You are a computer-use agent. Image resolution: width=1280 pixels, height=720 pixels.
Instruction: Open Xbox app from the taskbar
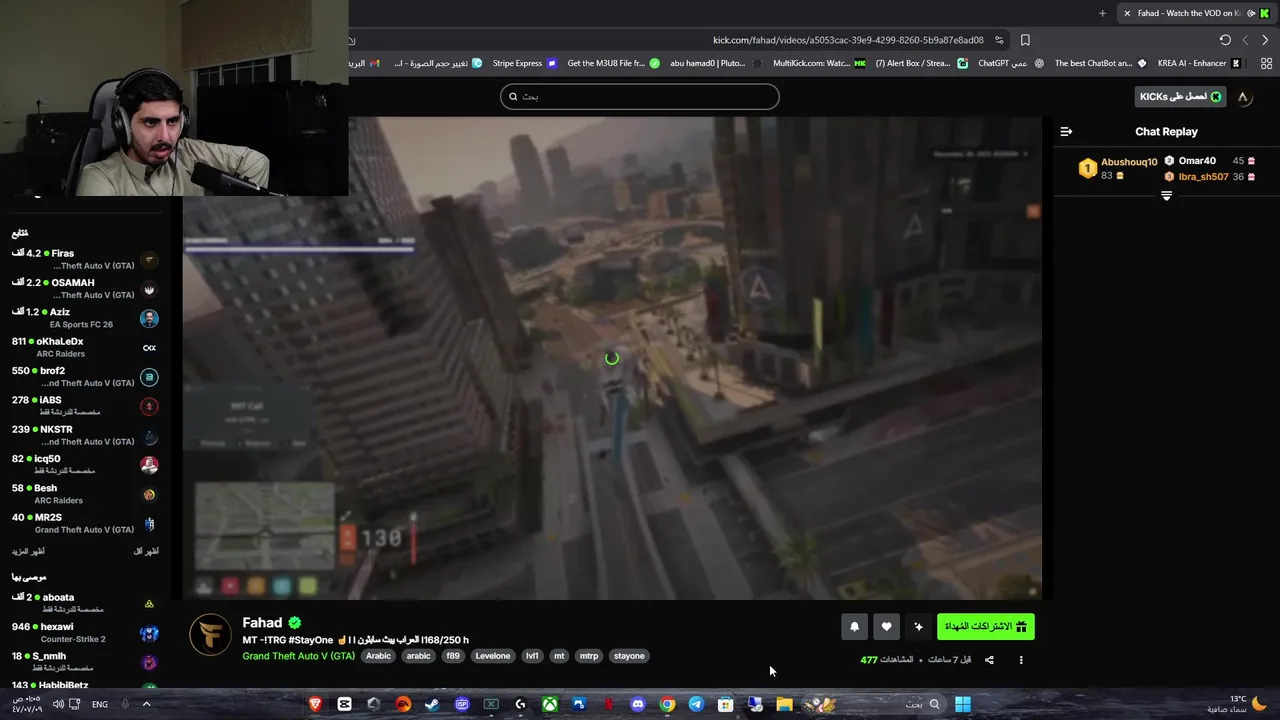pyautogui.click(x=550, y=704)
